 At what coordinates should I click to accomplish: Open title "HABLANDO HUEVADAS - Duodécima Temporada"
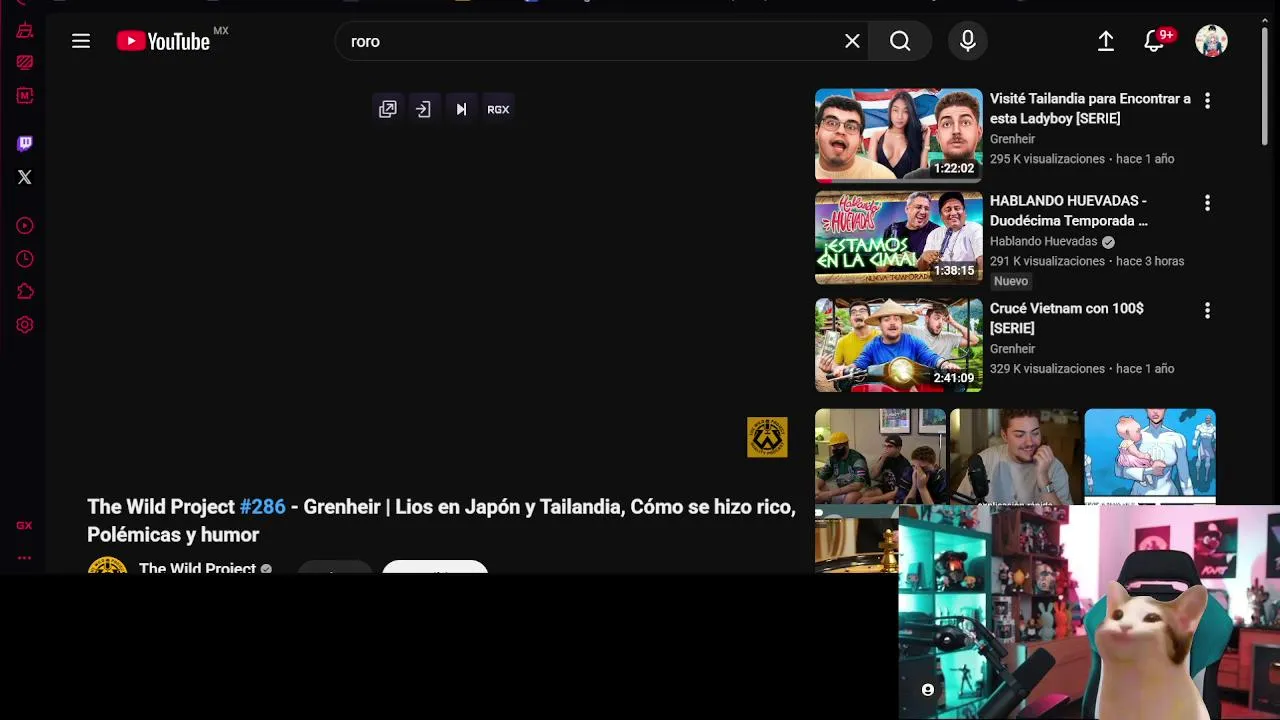point(1069,210)
